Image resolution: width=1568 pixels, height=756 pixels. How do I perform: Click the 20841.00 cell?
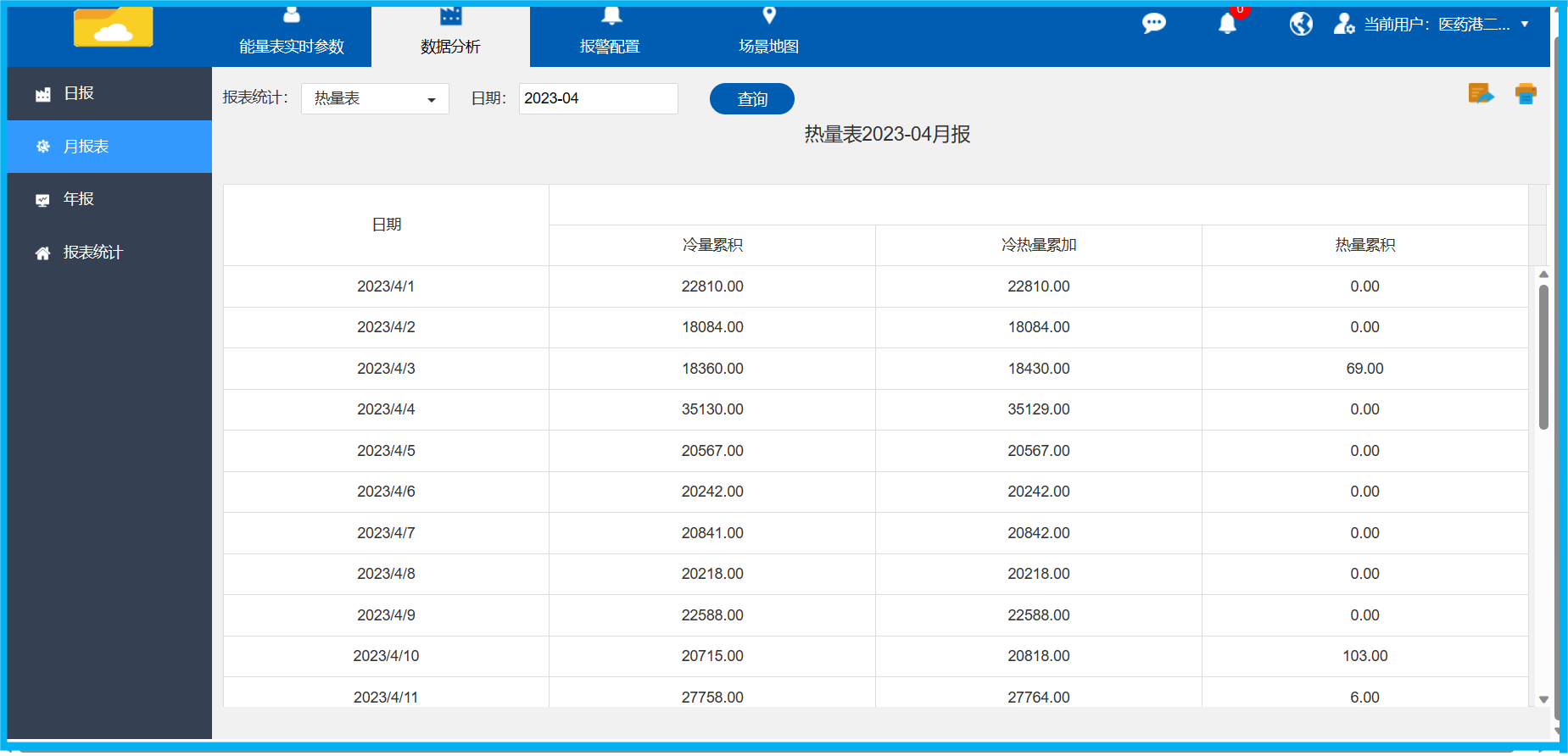click(x=712, y=533)
